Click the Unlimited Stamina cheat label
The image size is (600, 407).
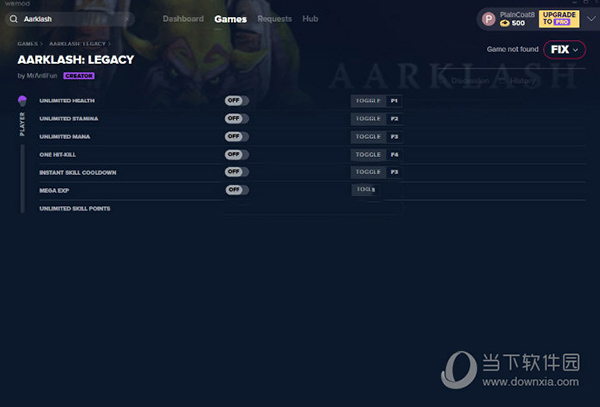[68, 119]
